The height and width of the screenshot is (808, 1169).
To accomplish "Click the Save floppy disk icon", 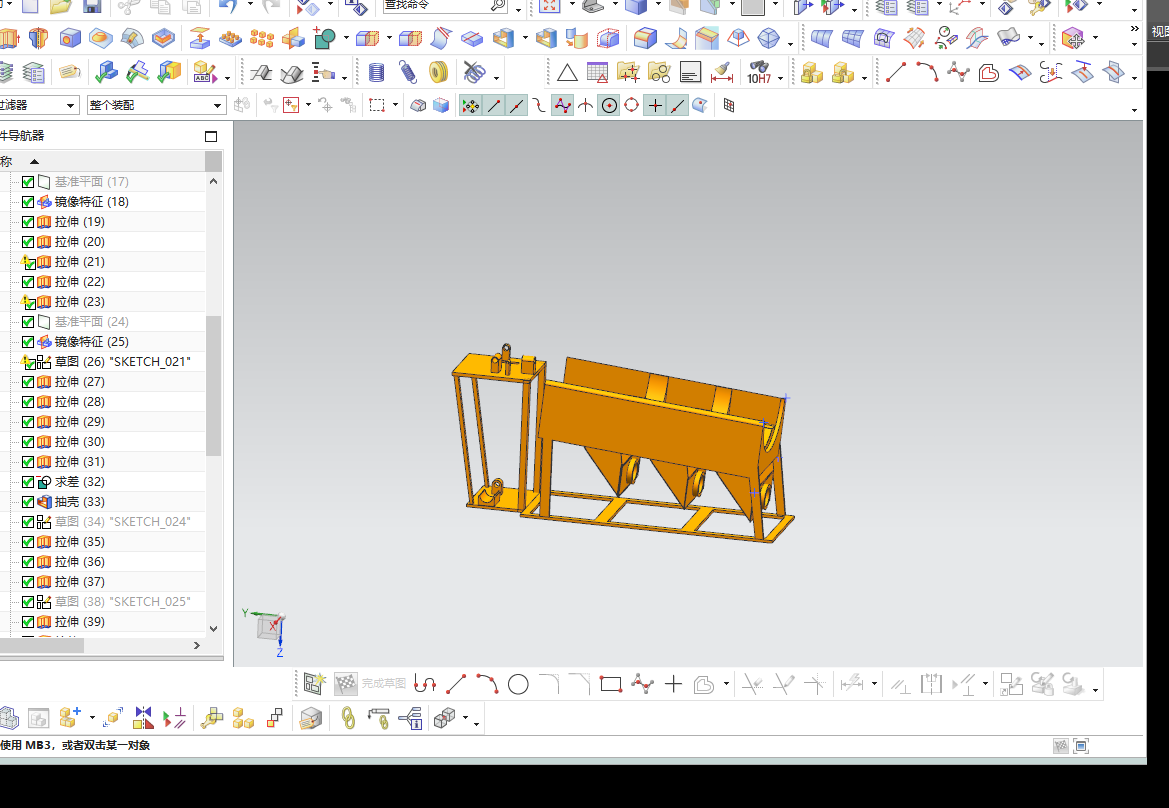I will pyautogui.click(x=92, y=7).
